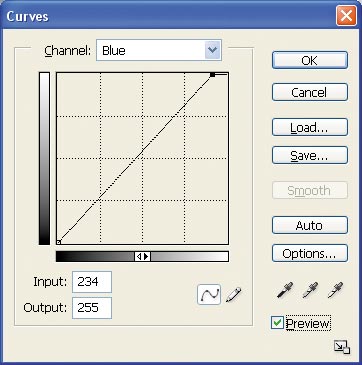
Task: Choose the pencil draw-curve tool
Action: coord(233,295)
